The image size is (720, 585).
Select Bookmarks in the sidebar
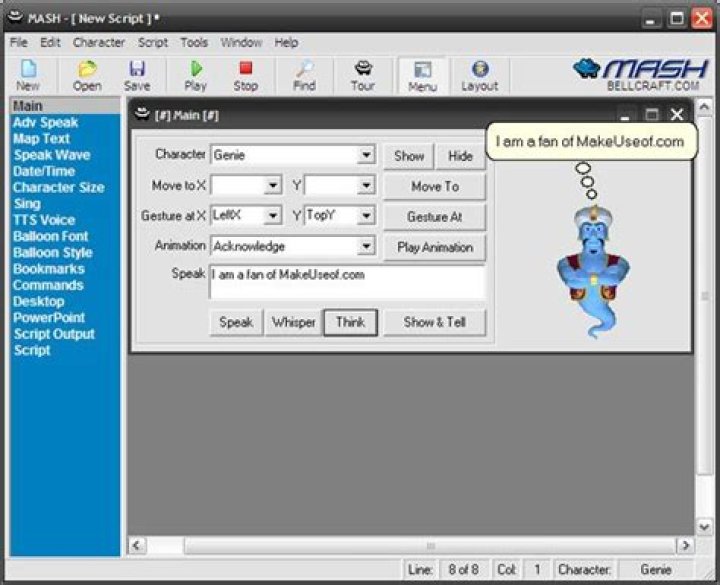49,269
